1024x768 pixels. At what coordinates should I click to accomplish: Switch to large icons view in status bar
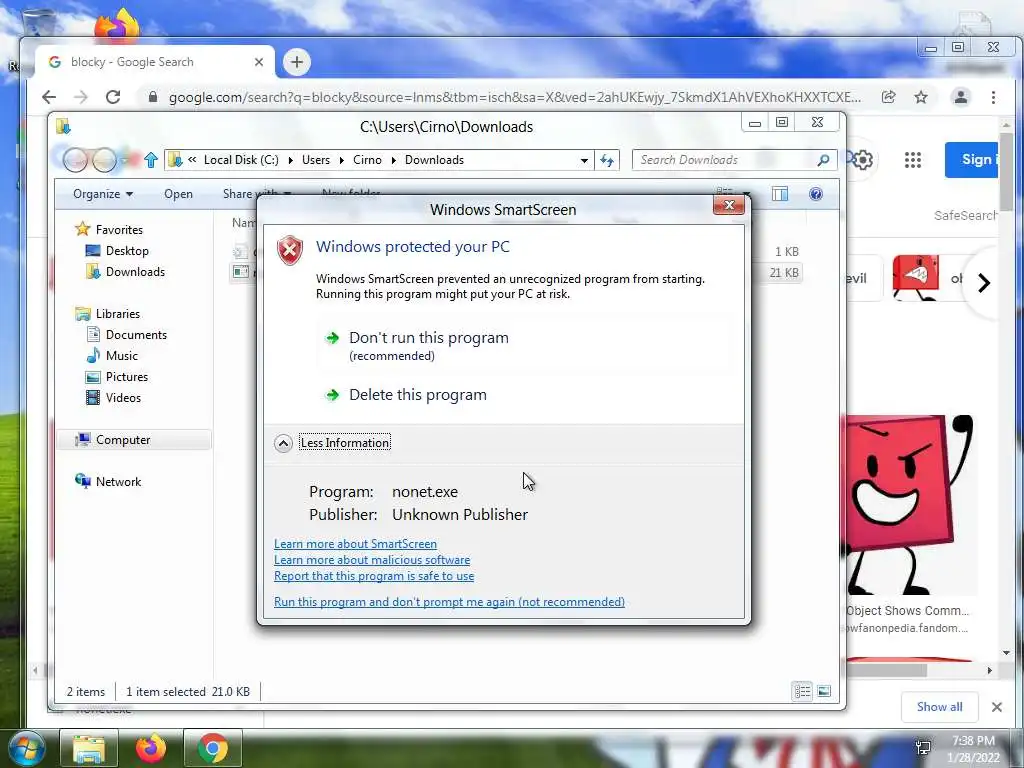(824, 691)
